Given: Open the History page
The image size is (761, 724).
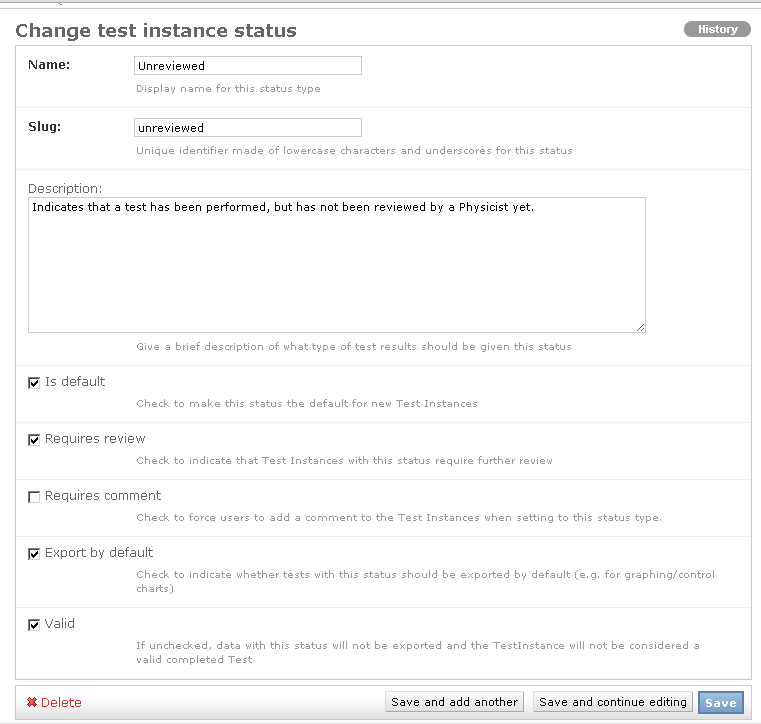Looking at the screenshot, I should click(x=717, y=29).
